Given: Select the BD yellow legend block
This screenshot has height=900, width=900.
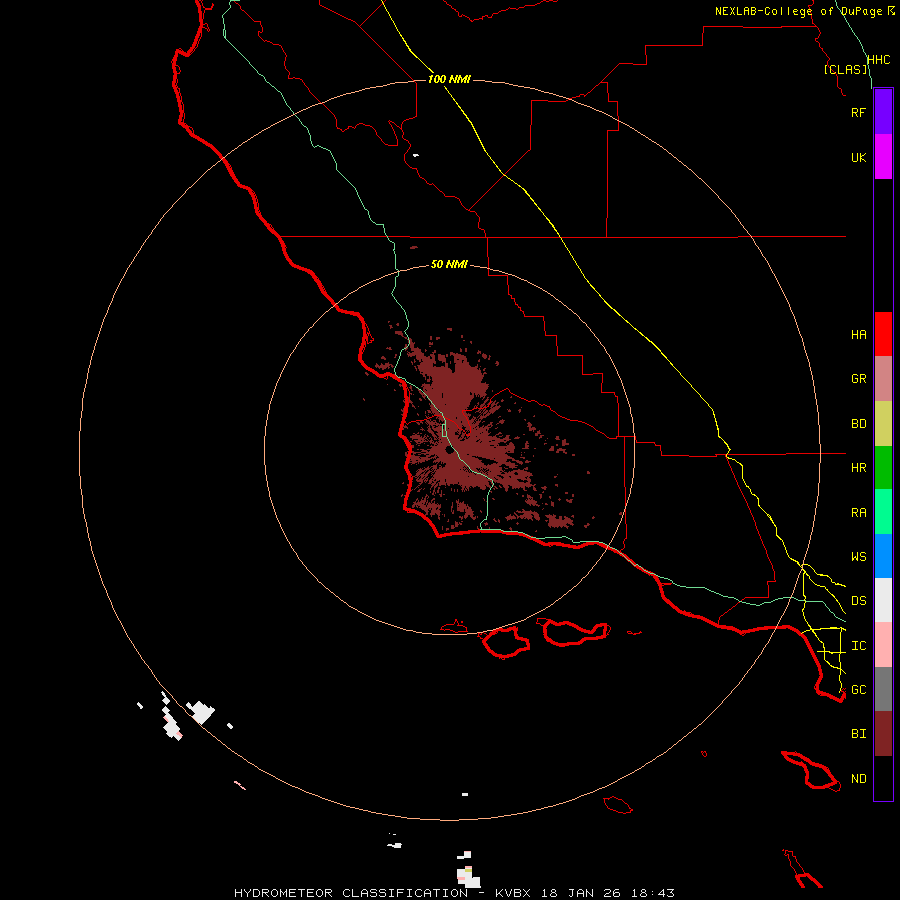Looking at the screenshot, I should pyautogui.click(x=883, y=424).
